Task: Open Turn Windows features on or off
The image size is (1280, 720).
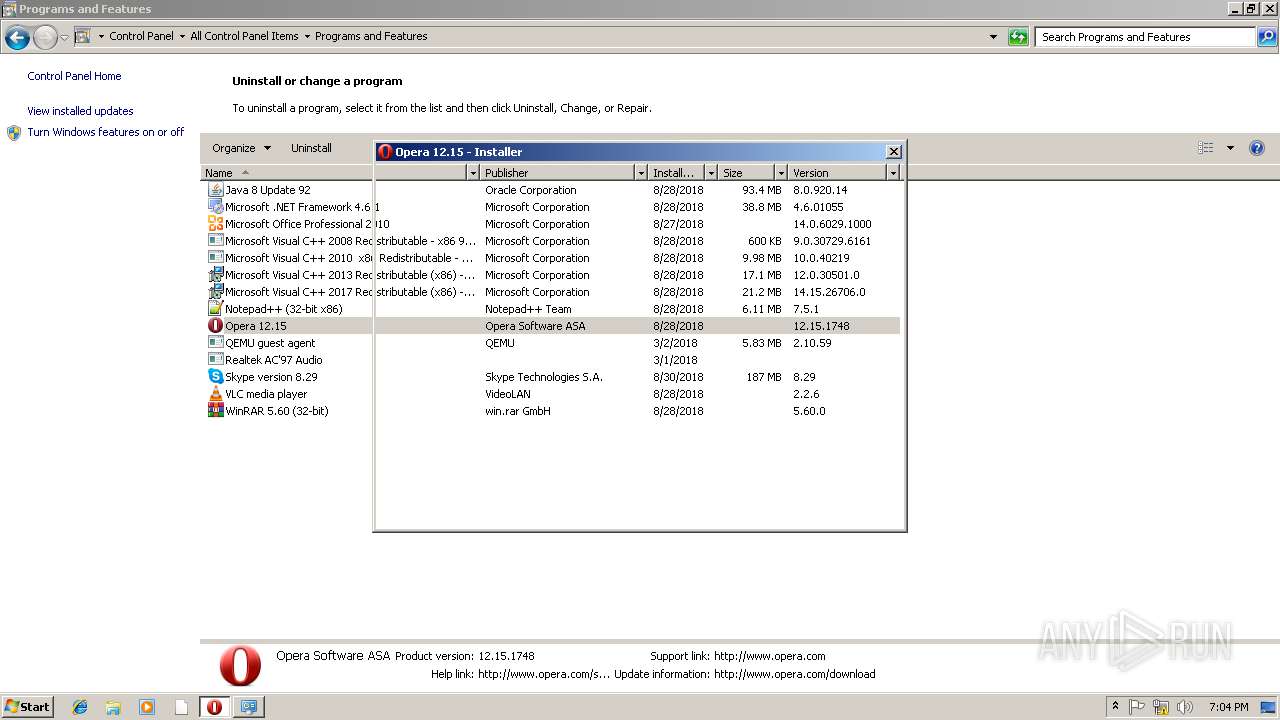Action: click(x=105, y=132)
